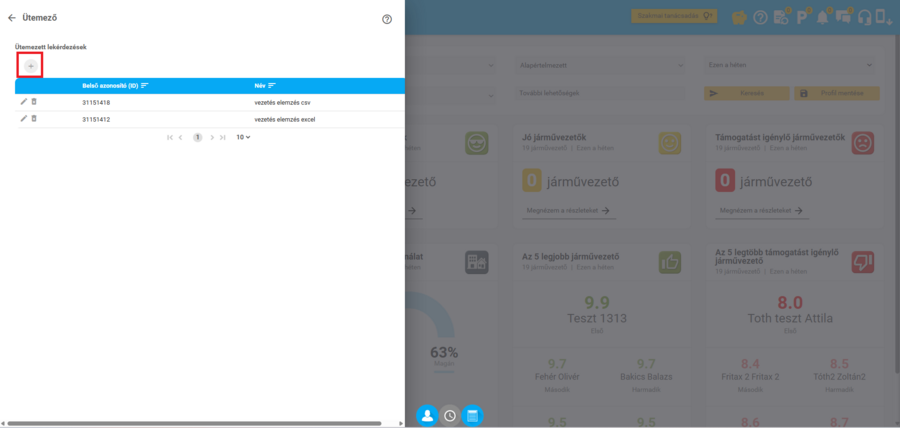Open the clock scheduler button at bottom

pos(450,416)
